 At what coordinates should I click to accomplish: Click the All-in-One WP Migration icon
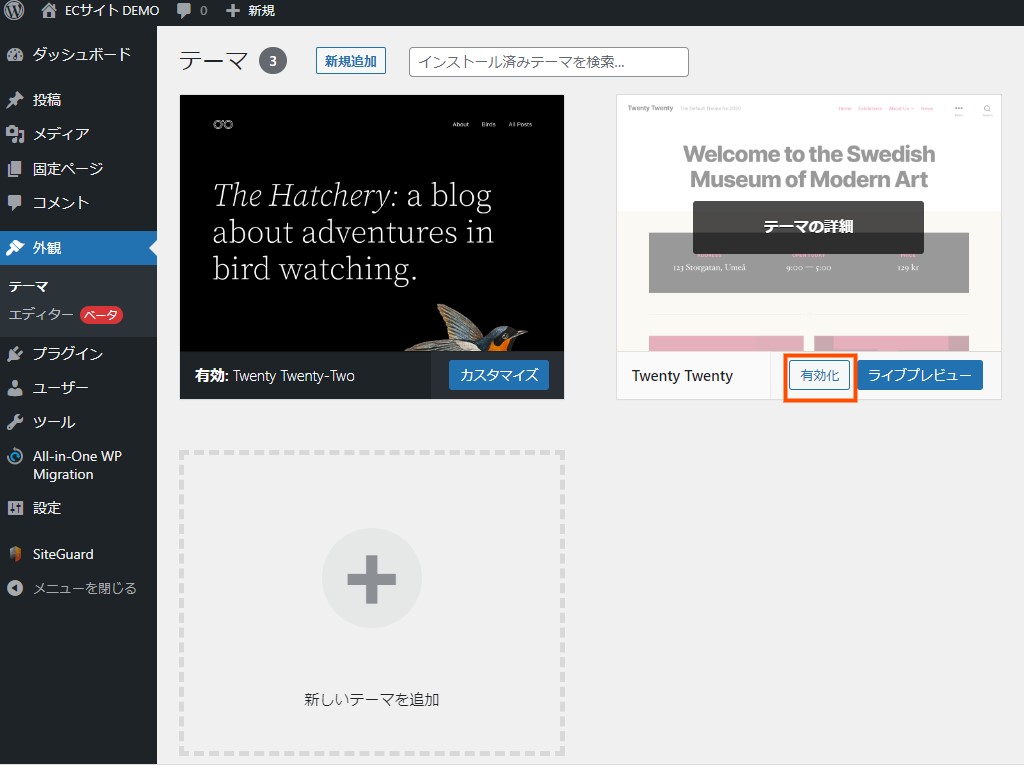point(15,457)
